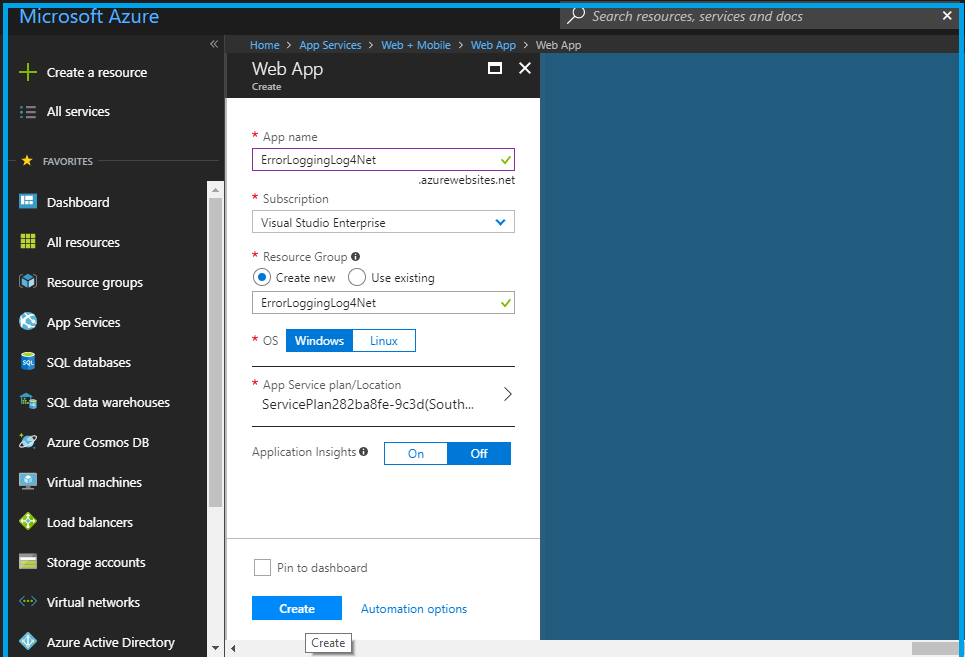Screen dimensions: 965x657
Task: Choose Linux as the OS
Action: click(x=384, y=341)
